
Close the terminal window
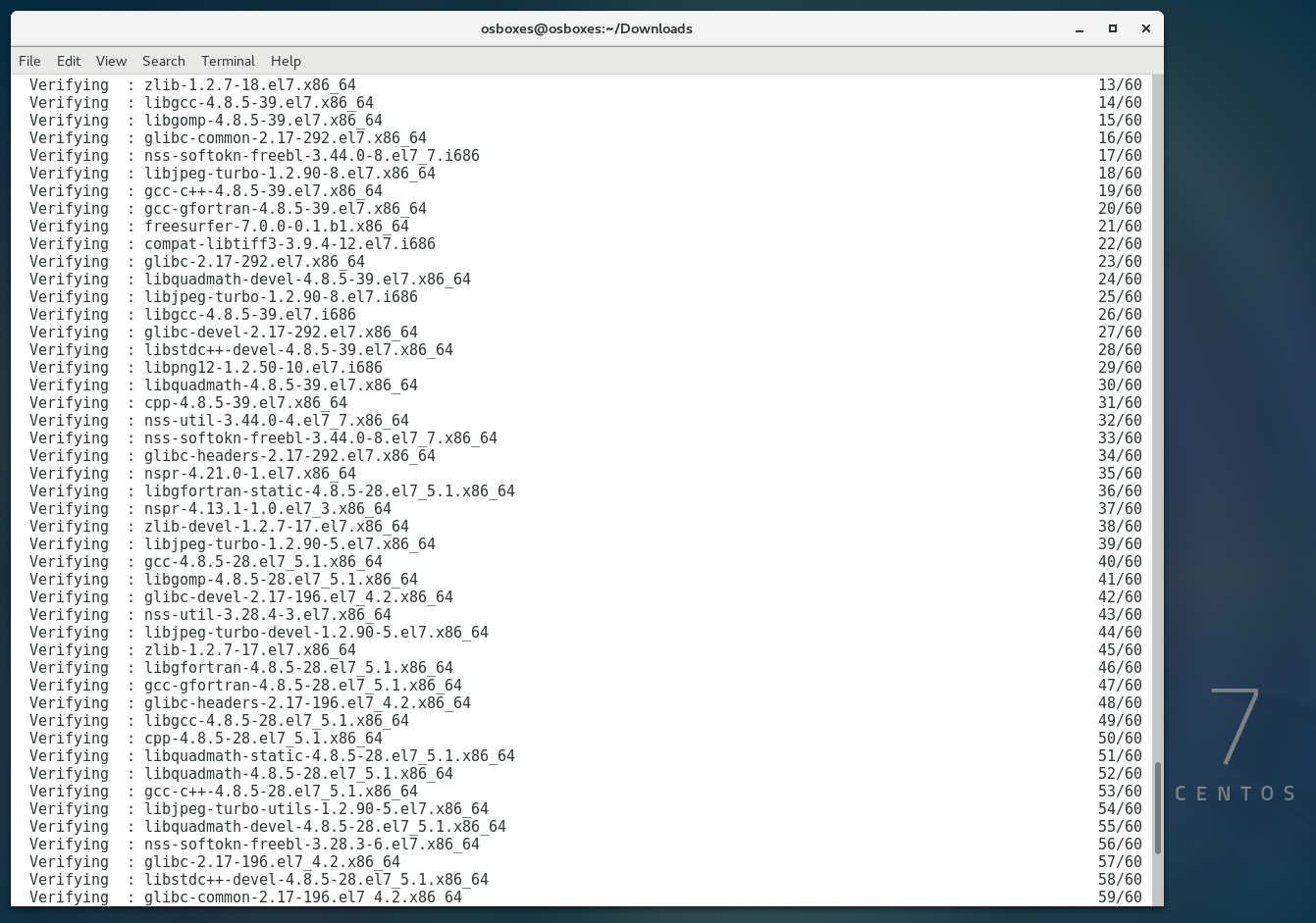pos(1145,28)
